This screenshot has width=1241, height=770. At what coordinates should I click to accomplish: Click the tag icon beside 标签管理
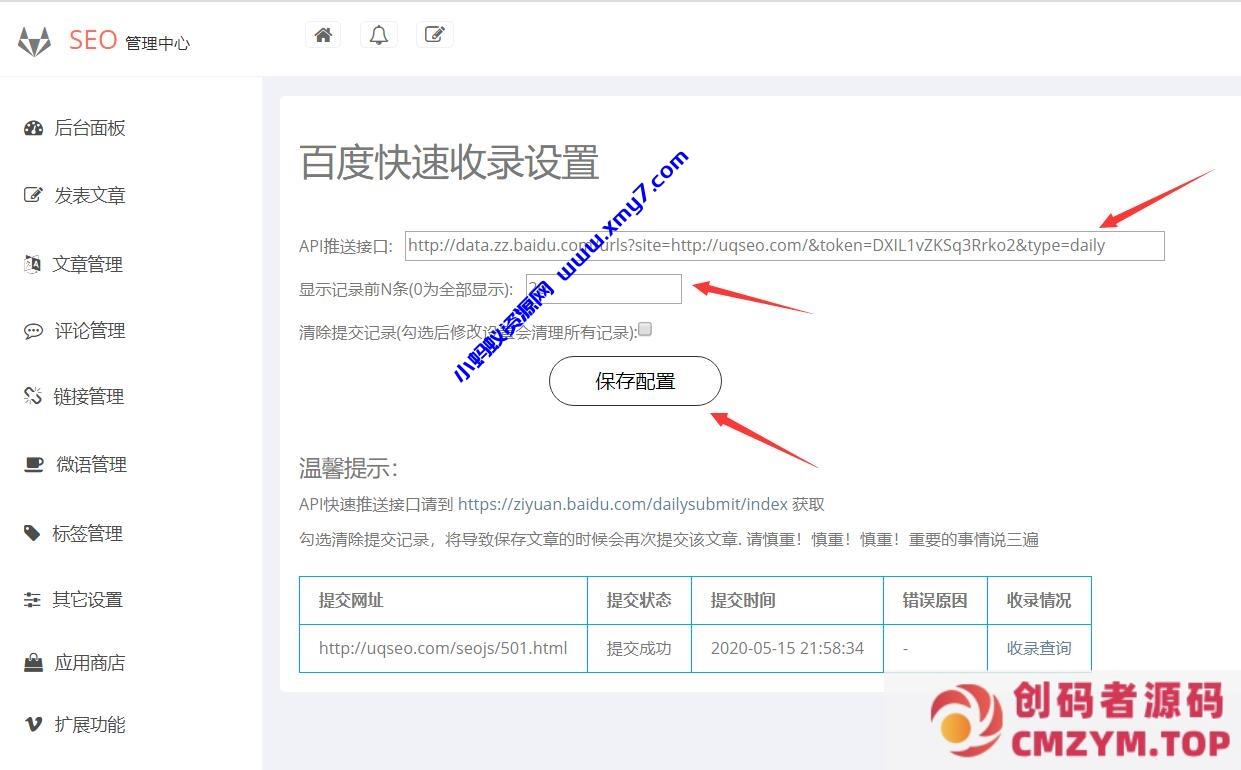coord(33,533)
